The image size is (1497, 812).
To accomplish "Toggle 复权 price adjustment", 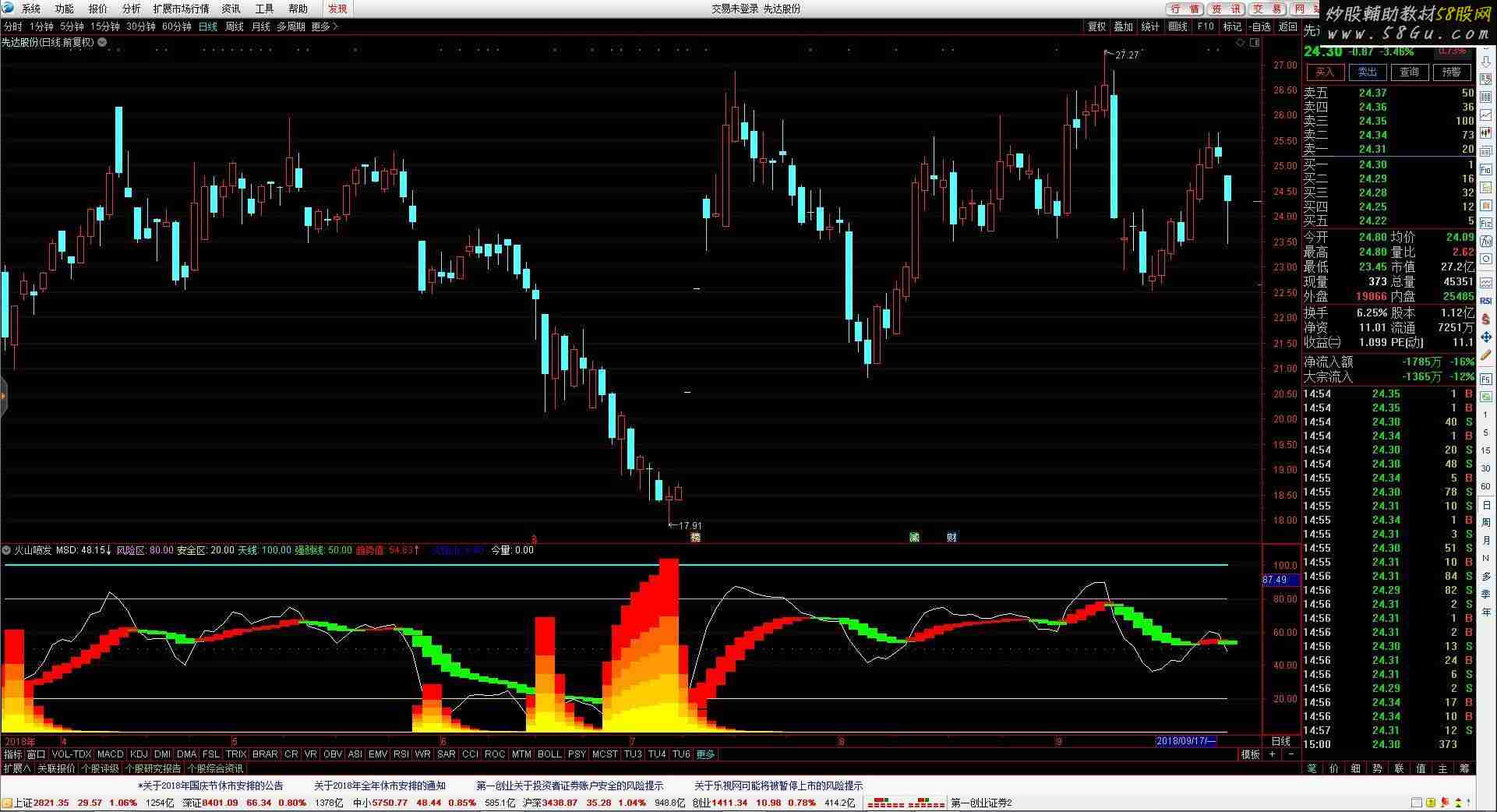I will click(x=1096, y=26).
